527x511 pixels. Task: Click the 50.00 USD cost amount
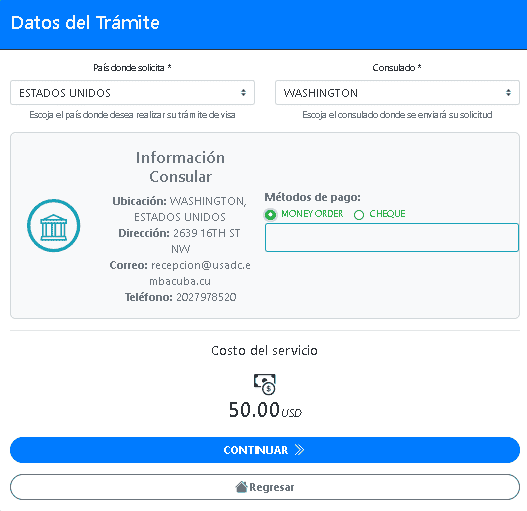[265, 410]
